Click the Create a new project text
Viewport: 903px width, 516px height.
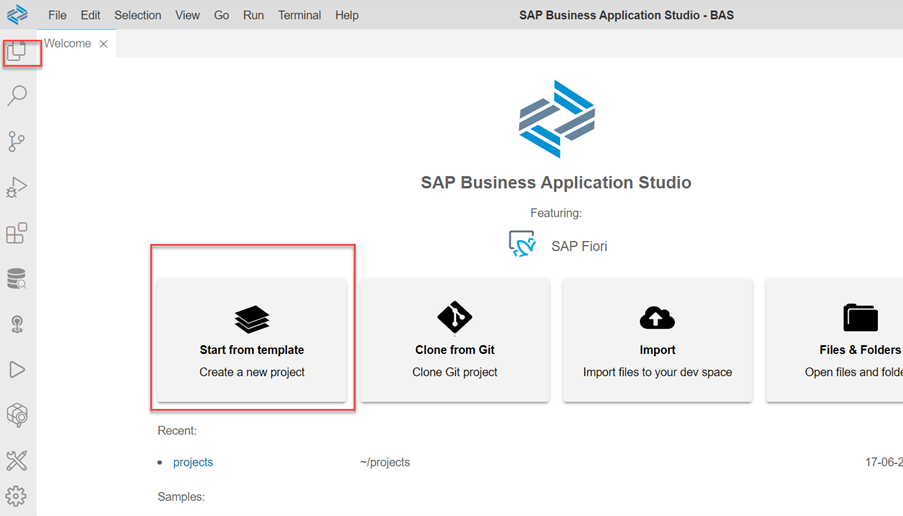pyautogui.click(x=252, y=373)
